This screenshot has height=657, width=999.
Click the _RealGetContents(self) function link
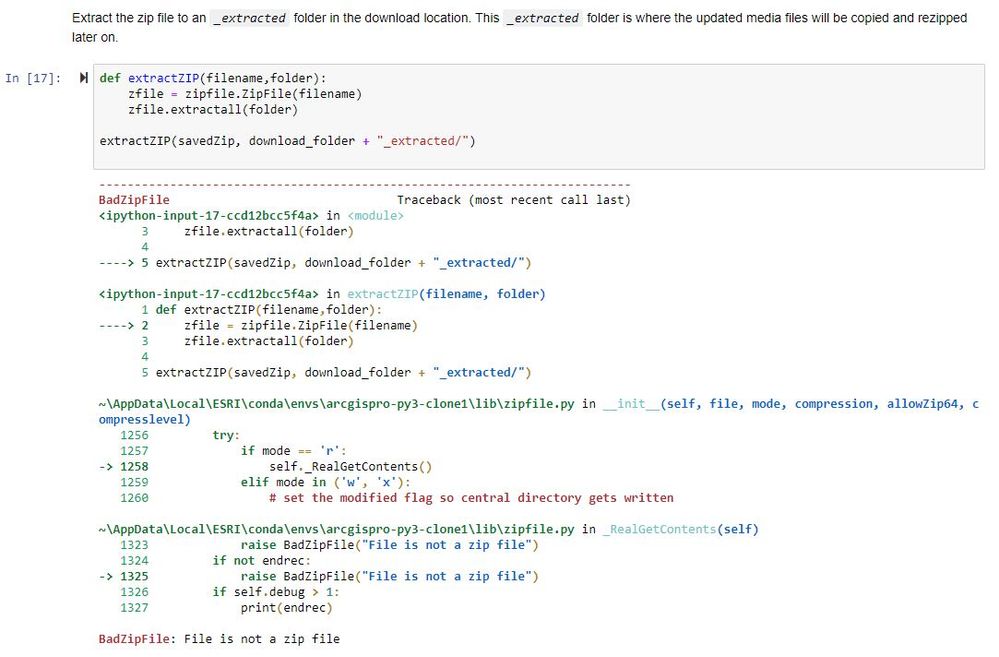(680, 529)
